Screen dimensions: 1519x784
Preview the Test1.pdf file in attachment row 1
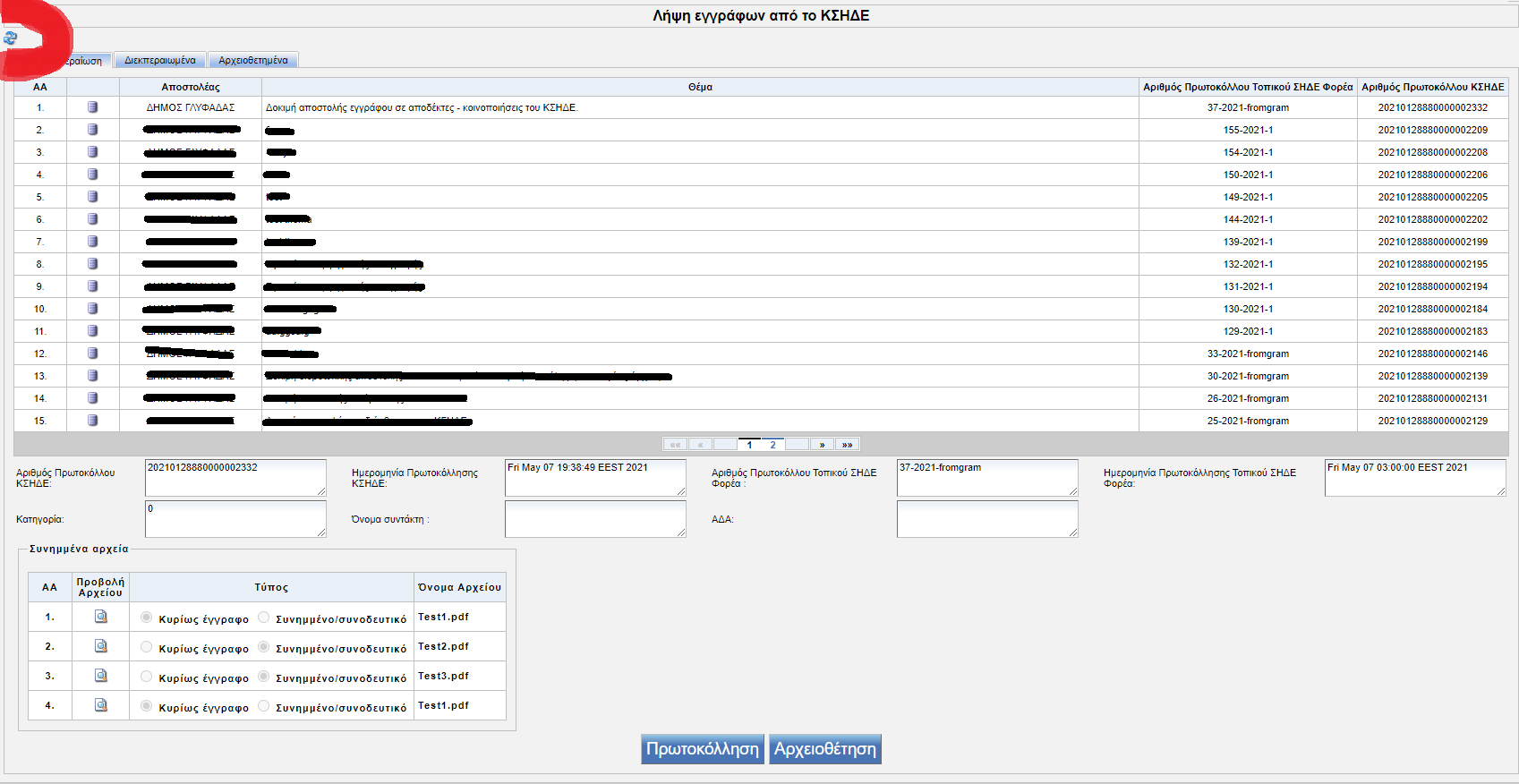(101, 617)
